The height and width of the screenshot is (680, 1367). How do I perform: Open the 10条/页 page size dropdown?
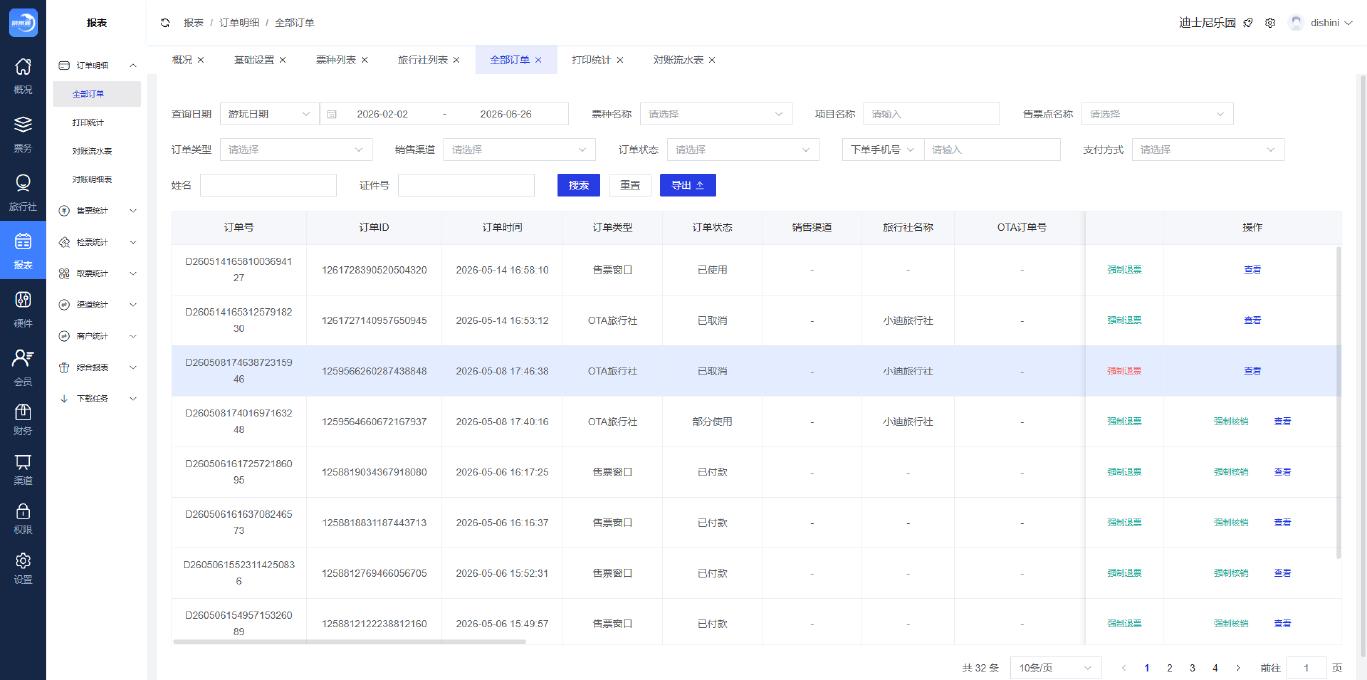tap(1056, 668)
